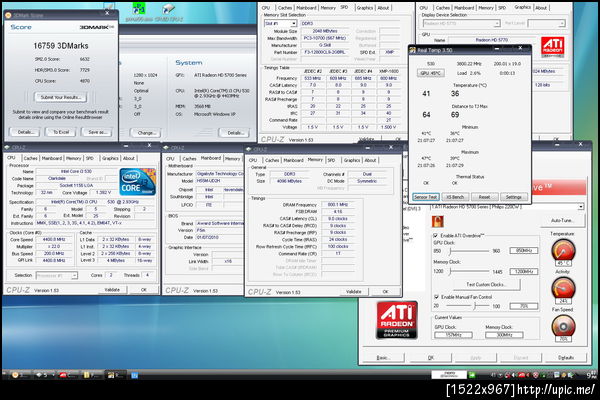This screenshot has height=400, width=600.
Task: Enable ATI Overdrive checkbox
Action: (x=435, y=235)
